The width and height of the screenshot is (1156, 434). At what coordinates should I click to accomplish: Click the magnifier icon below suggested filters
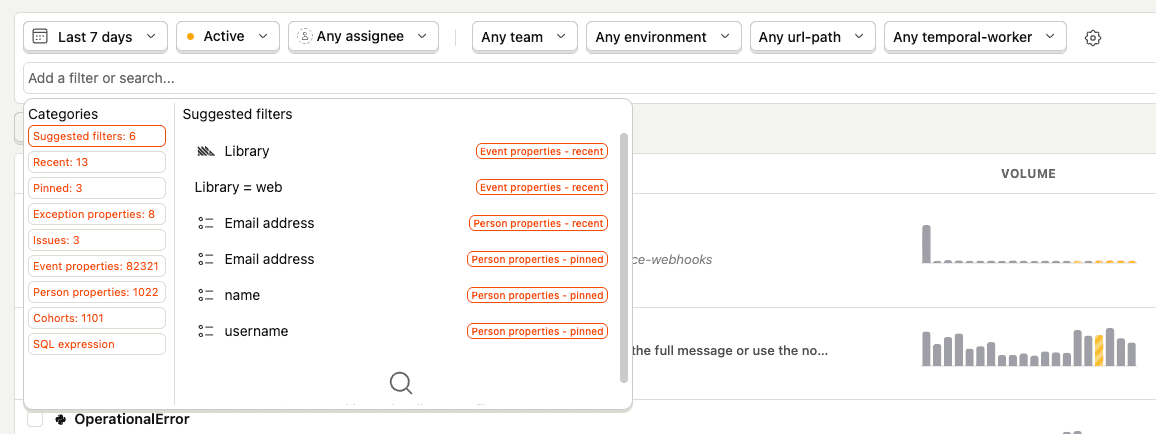[x=400, y=383]
